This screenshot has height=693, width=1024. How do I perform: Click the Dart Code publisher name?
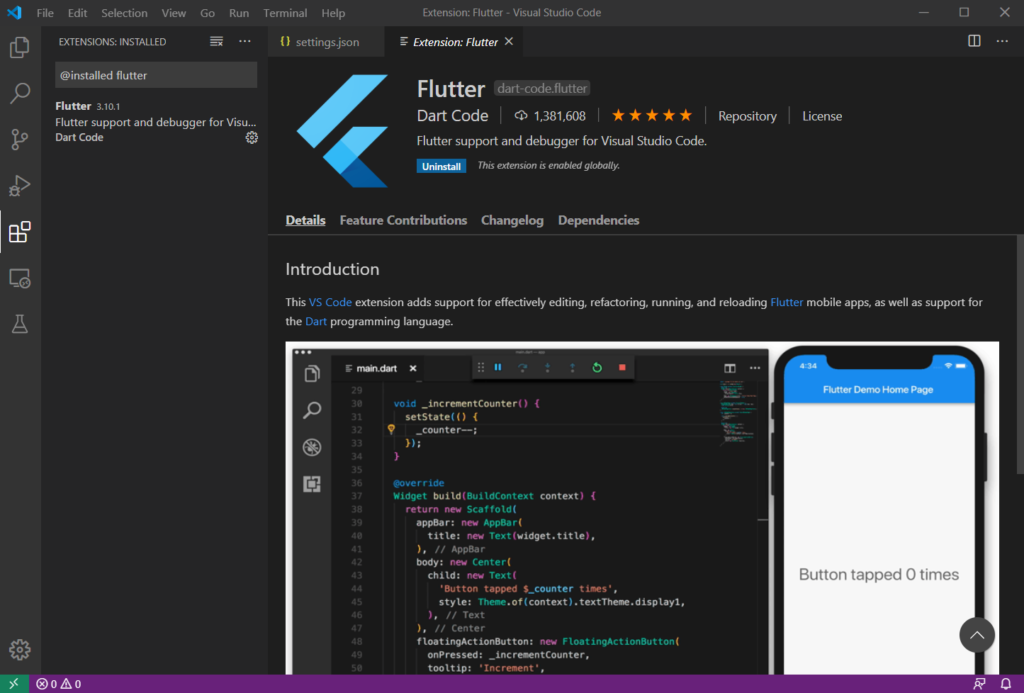pyautogui.click(x=453, y=116)
